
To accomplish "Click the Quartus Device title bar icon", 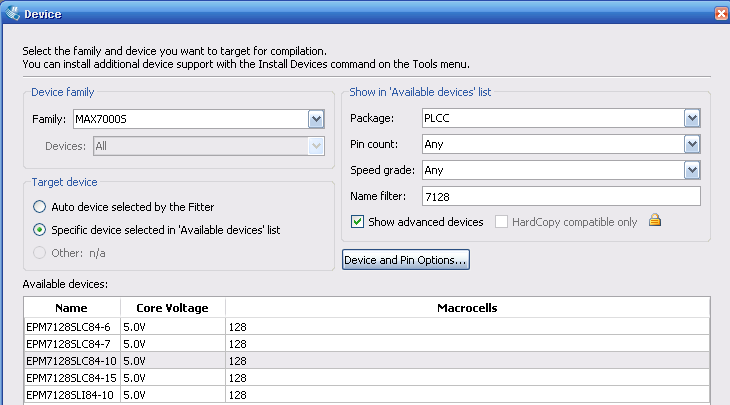I will tap(13, 14).
